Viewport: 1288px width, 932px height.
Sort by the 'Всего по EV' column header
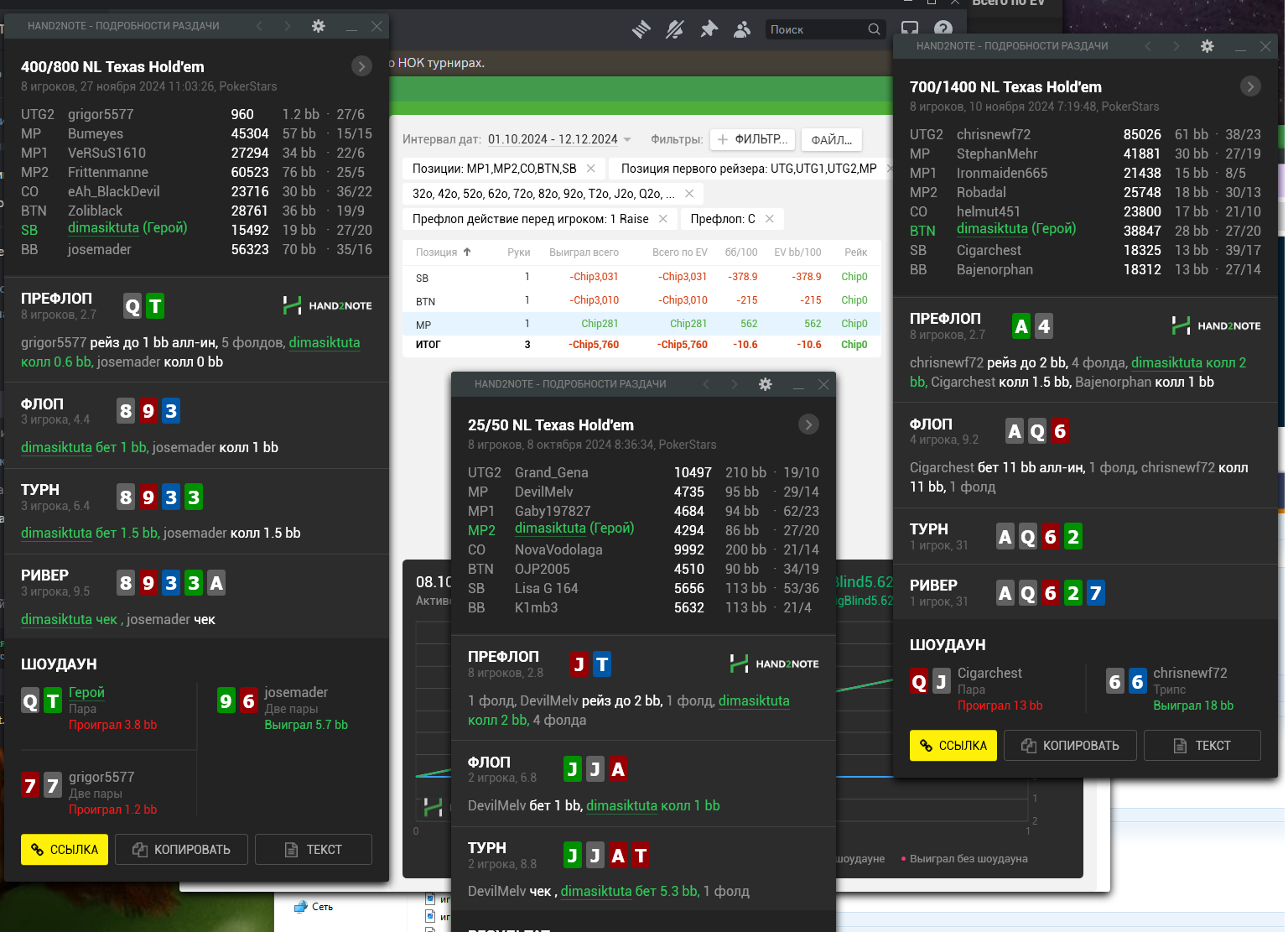pyautogui.click(x=680, y=253)
